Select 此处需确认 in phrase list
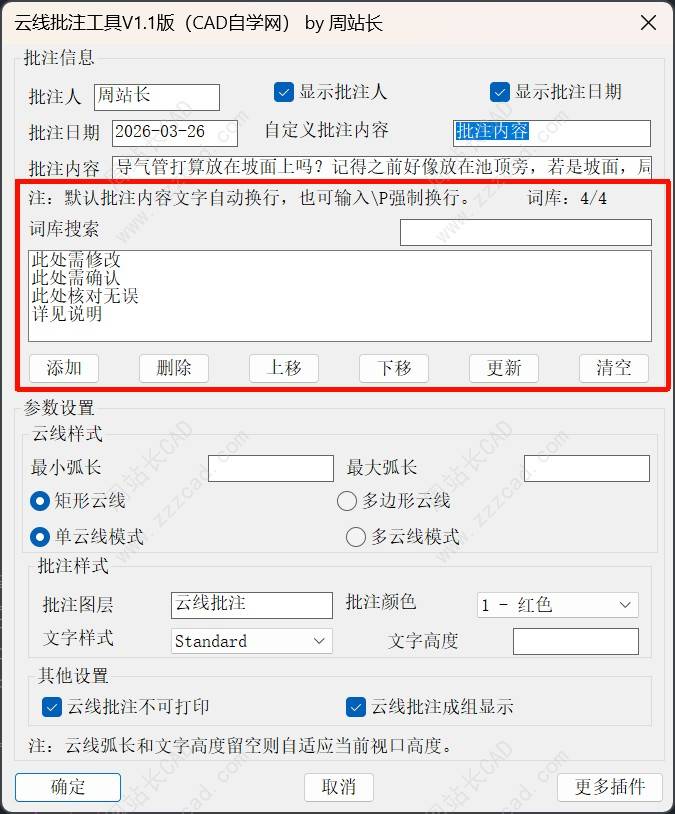 click(76, 278)
